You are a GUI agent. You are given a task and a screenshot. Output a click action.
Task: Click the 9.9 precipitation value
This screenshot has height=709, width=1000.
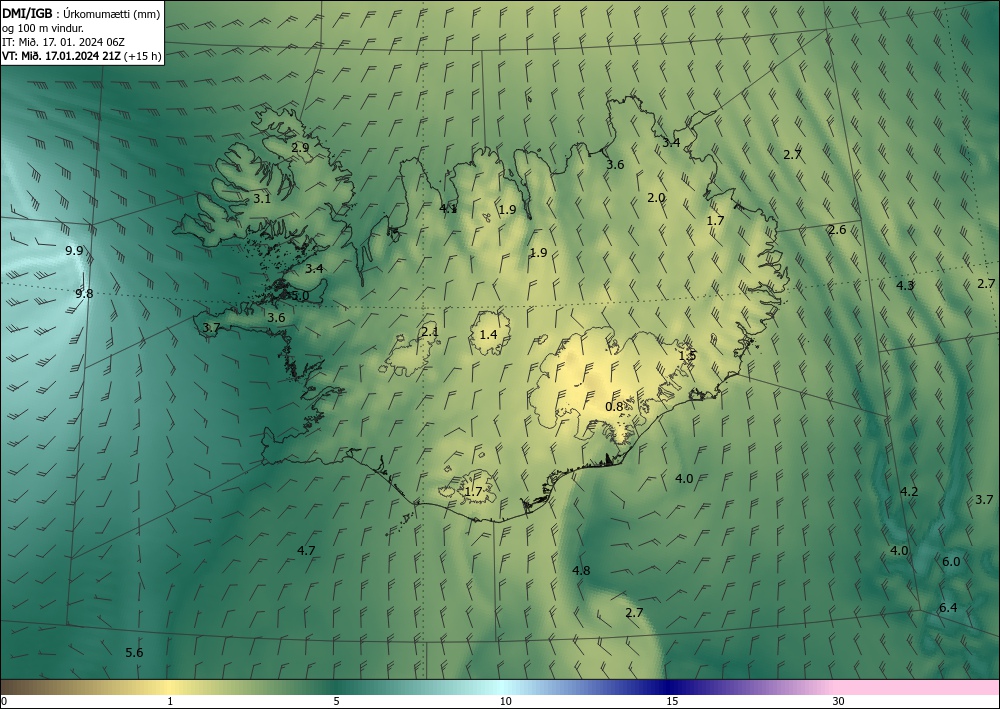(75, 251)
